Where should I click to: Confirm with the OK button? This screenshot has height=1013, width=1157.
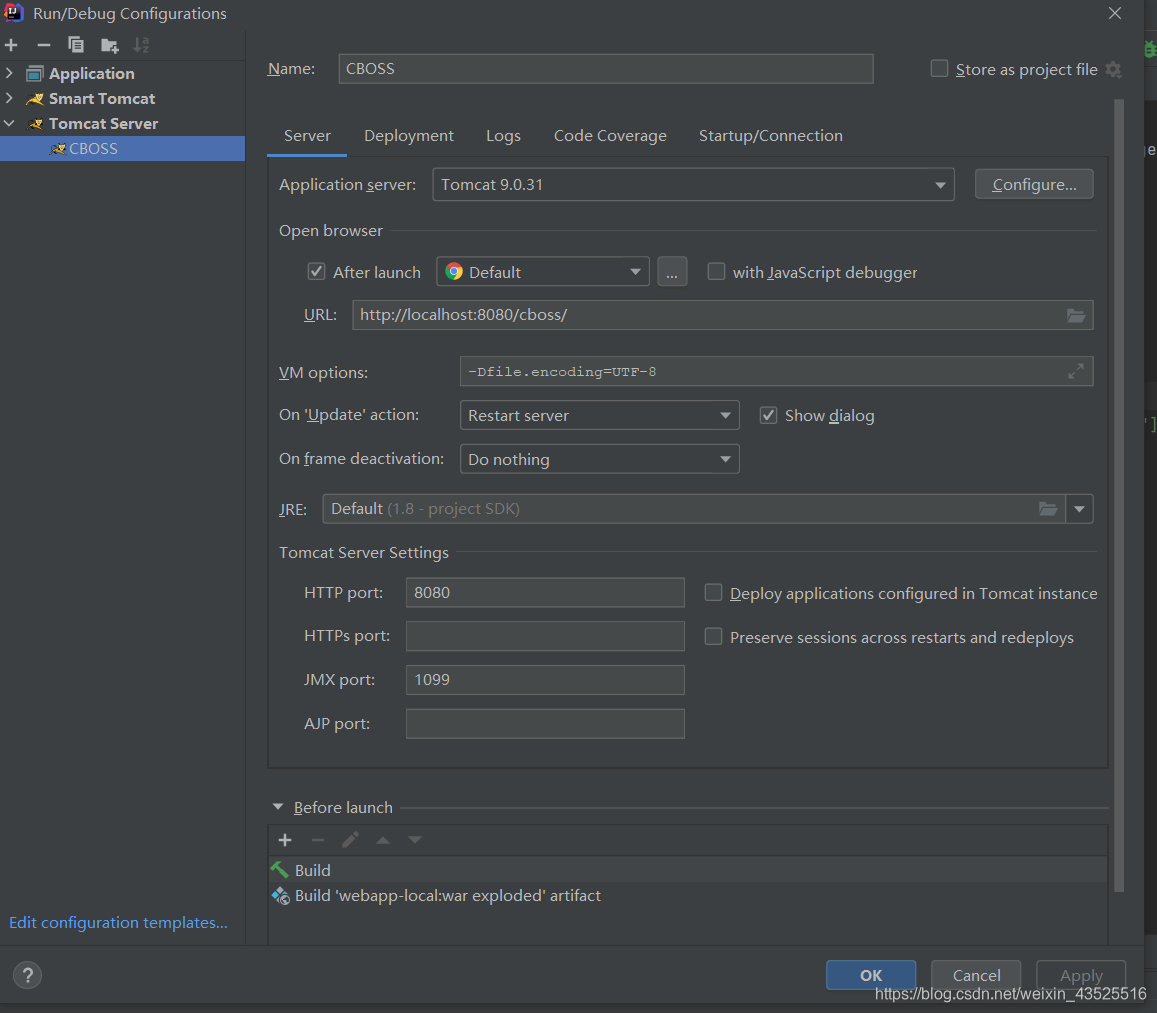pos(871,975)
